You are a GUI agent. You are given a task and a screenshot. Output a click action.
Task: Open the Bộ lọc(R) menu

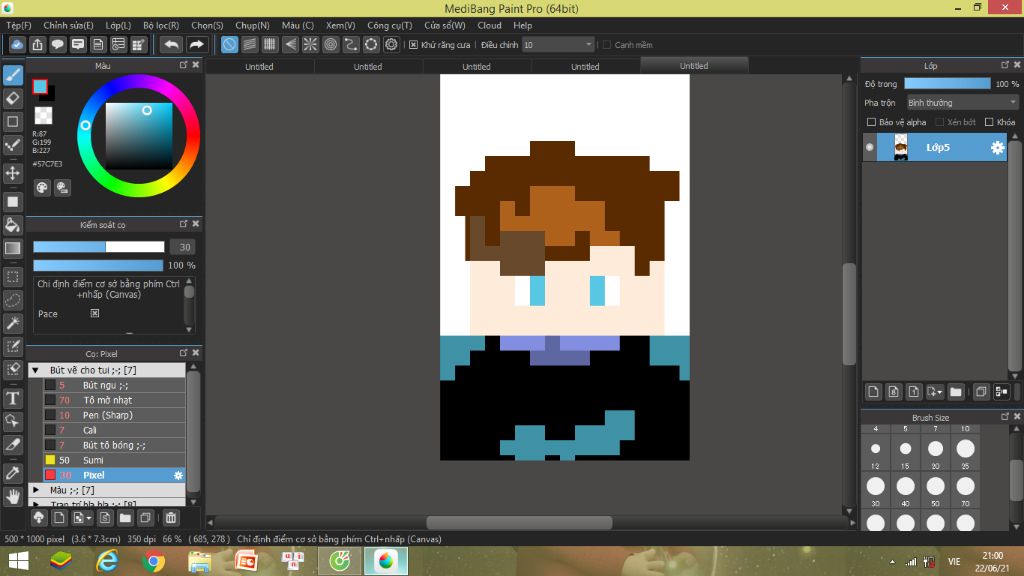[161, 25]
